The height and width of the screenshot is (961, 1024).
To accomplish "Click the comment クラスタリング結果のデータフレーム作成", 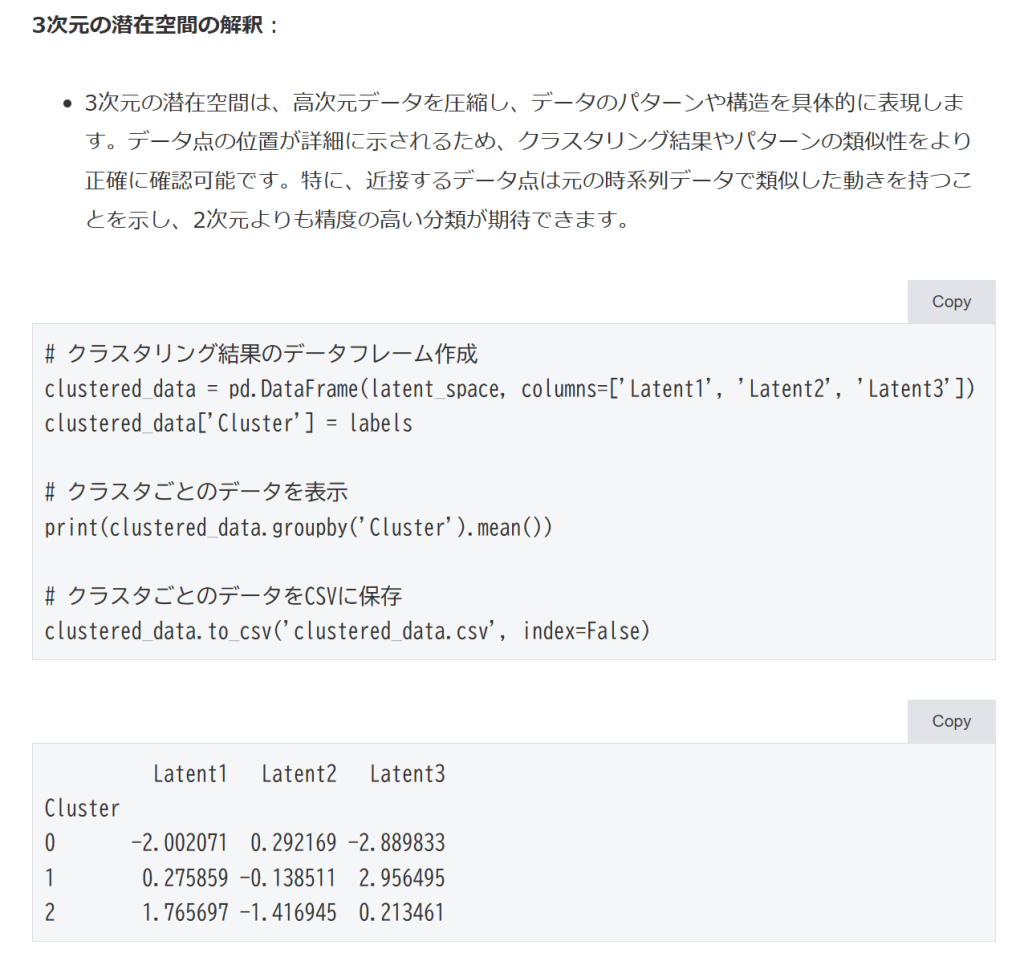I will coord(261,354).
